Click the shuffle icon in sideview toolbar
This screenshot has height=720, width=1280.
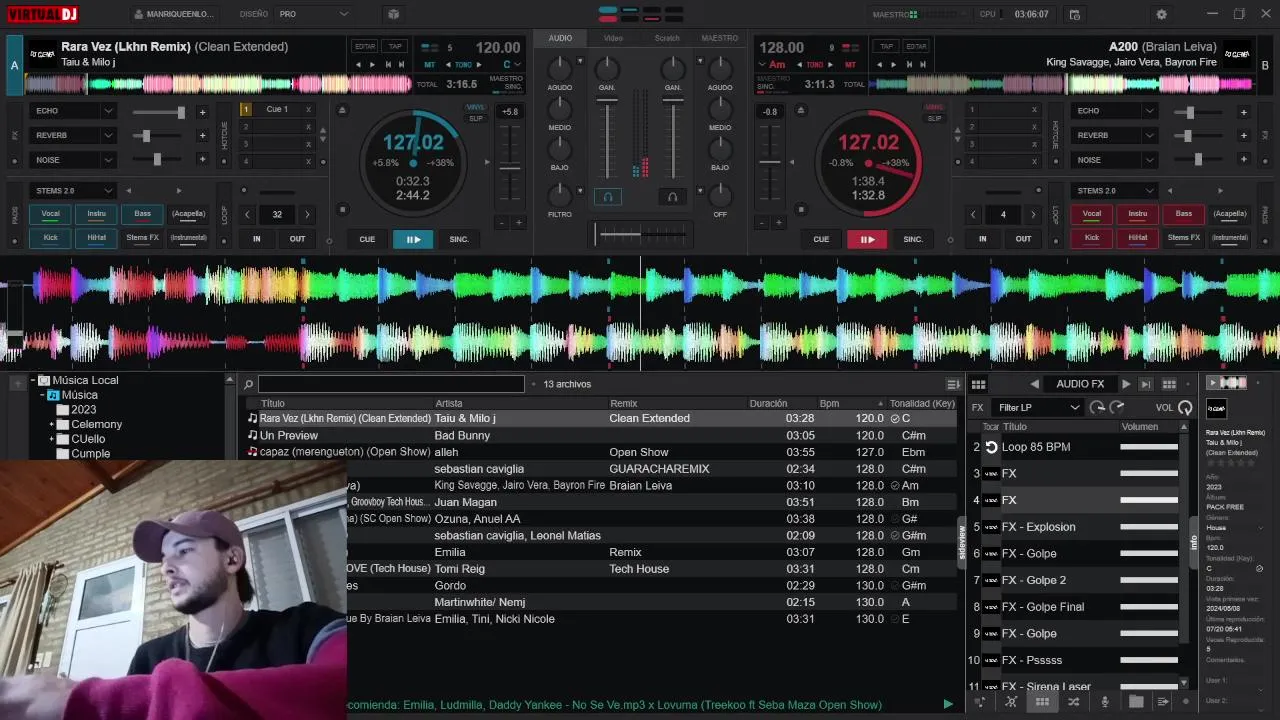pyautogui.click(x=1073, y=702)
